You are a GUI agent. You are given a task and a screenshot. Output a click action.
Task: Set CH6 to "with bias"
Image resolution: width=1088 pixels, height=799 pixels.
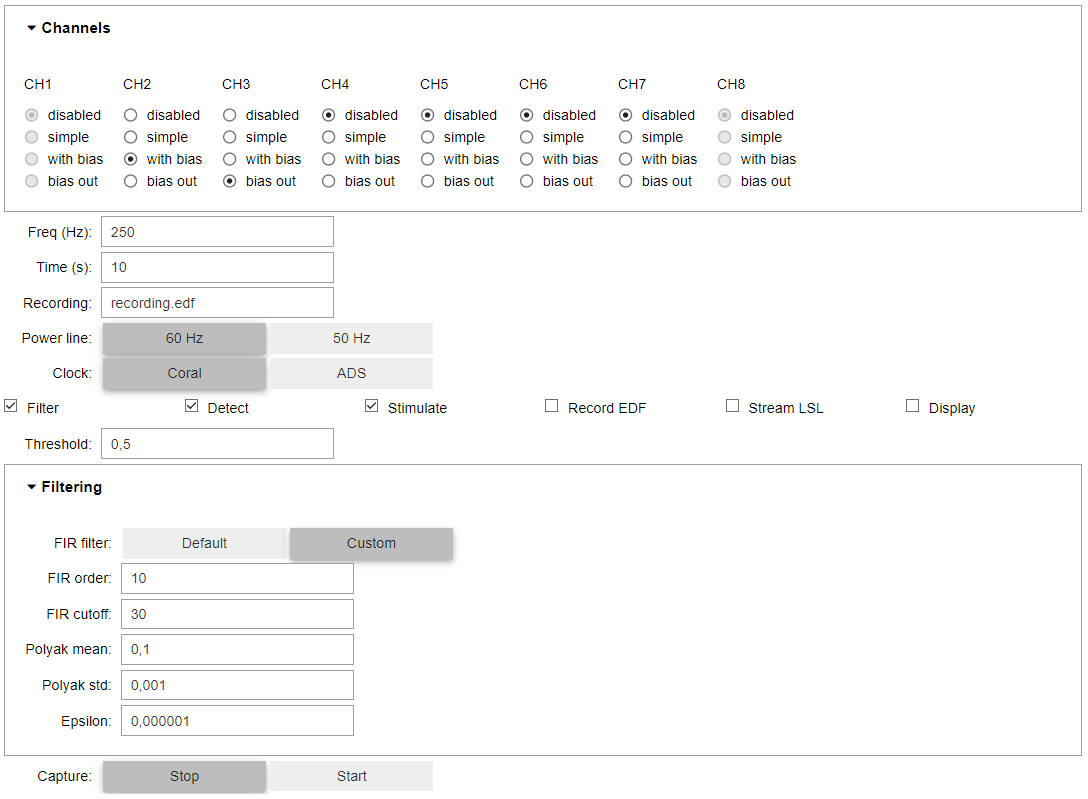coord(526,158)
